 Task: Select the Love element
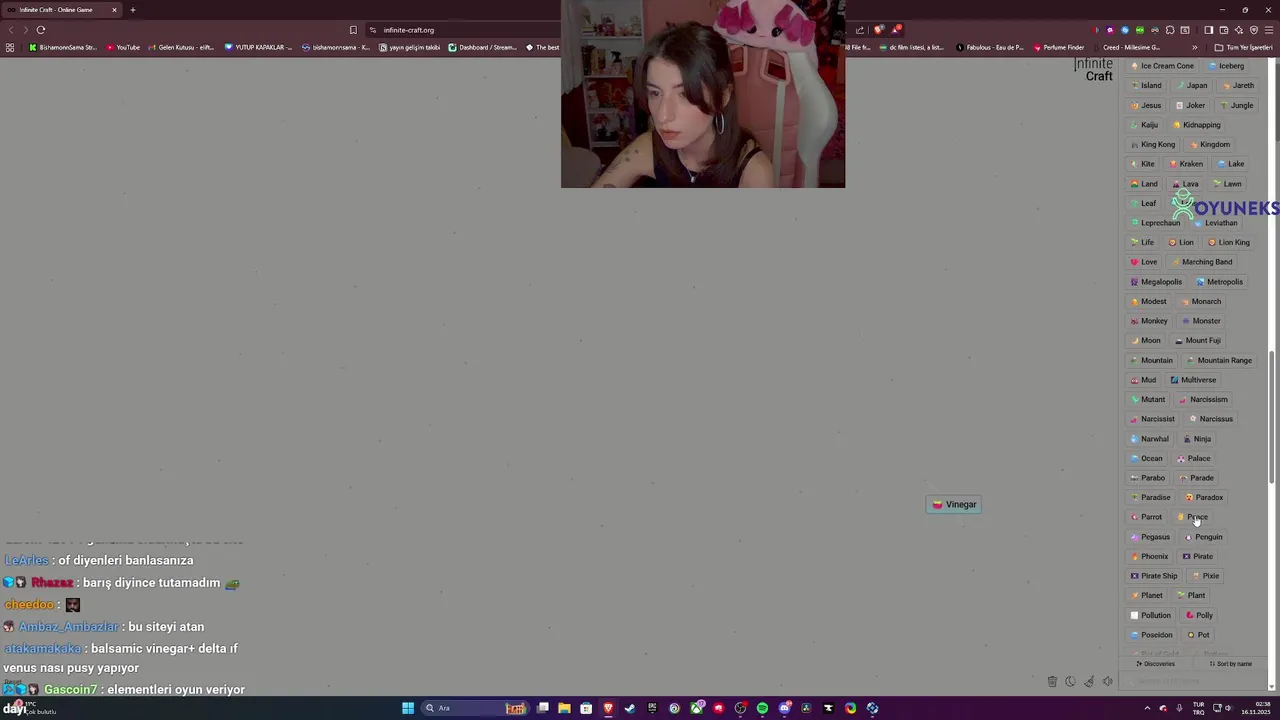[x=1143, y=262]
